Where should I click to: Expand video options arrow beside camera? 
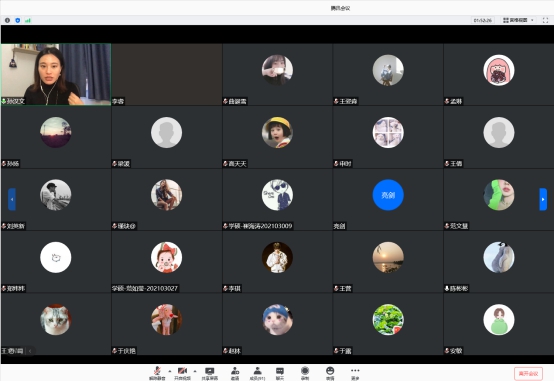pos(195,371)
